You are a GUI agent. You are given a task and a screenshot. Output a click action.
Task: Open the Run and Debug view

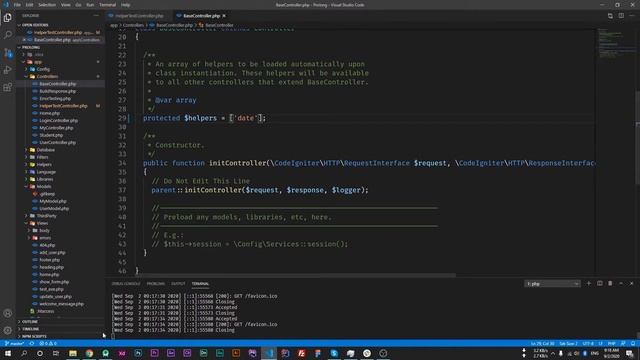click(x=7, y=70)
